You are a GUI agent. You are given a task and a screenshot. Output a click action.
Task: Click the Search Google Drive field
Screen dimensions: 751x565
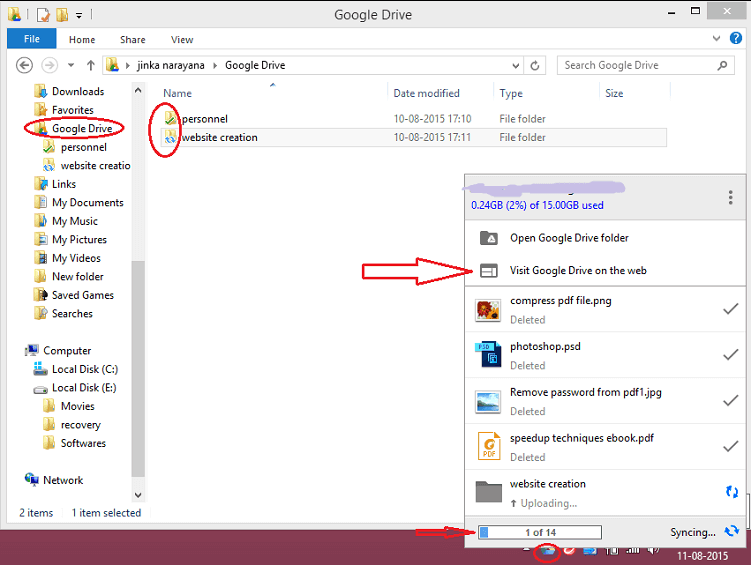(x=646, y=65)
